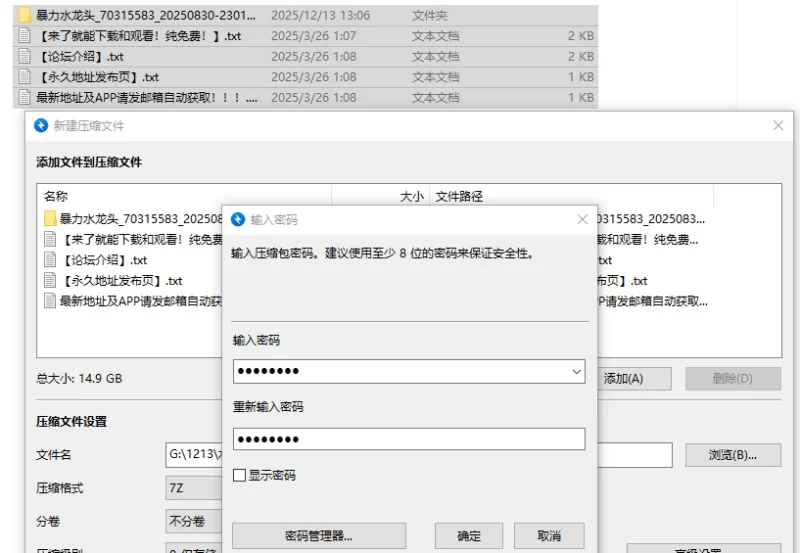The image size is (800, 553).
Task: Click the file icon of 最新地址及APP in the archive list
Action: [49, 300]
